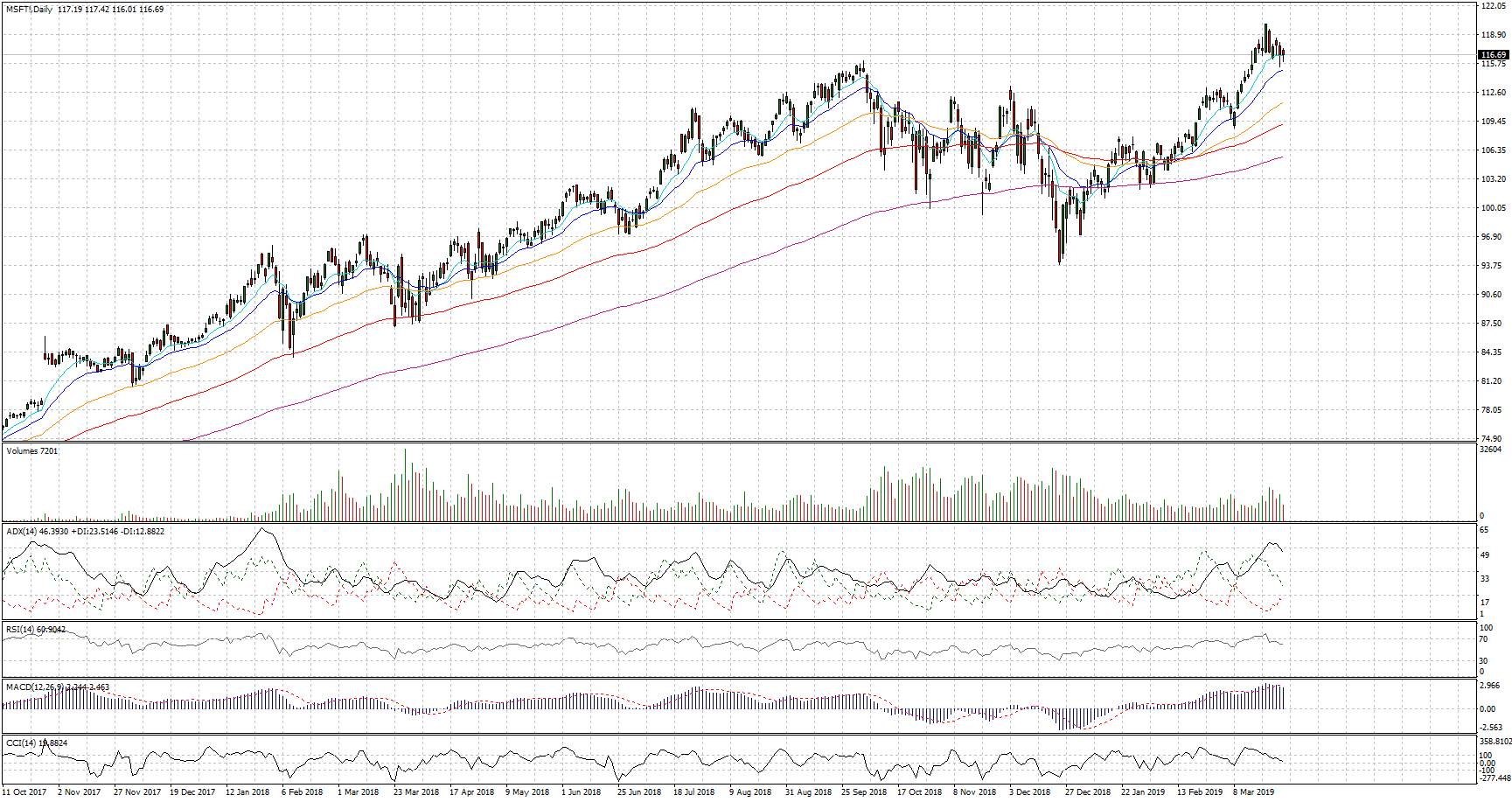The image size is (1512, 802).
Task: Click the '8 Nov 2018' date label
Action: point(975,792)
